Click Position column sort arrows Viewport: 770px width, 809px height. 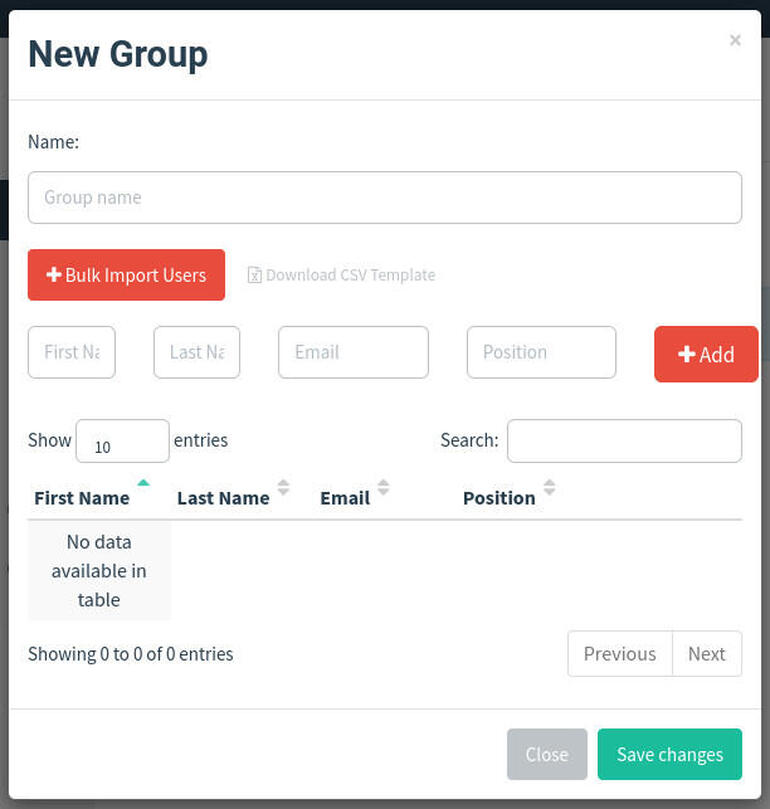coord(549,488)
